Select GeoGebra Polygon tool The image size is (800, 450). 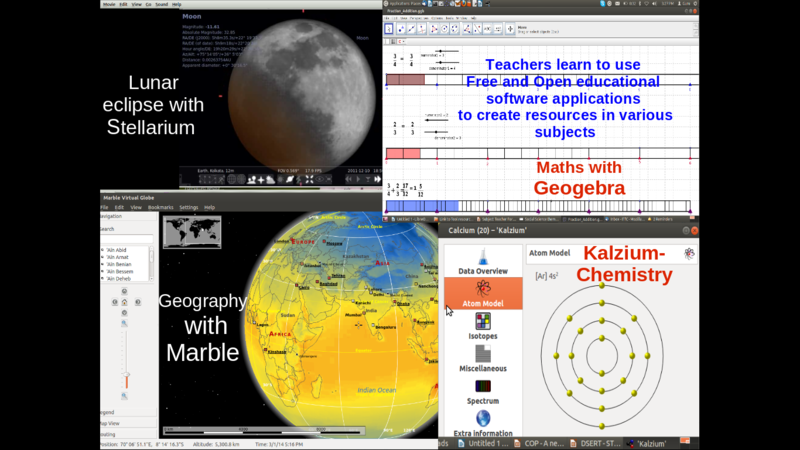pos(434,29)
